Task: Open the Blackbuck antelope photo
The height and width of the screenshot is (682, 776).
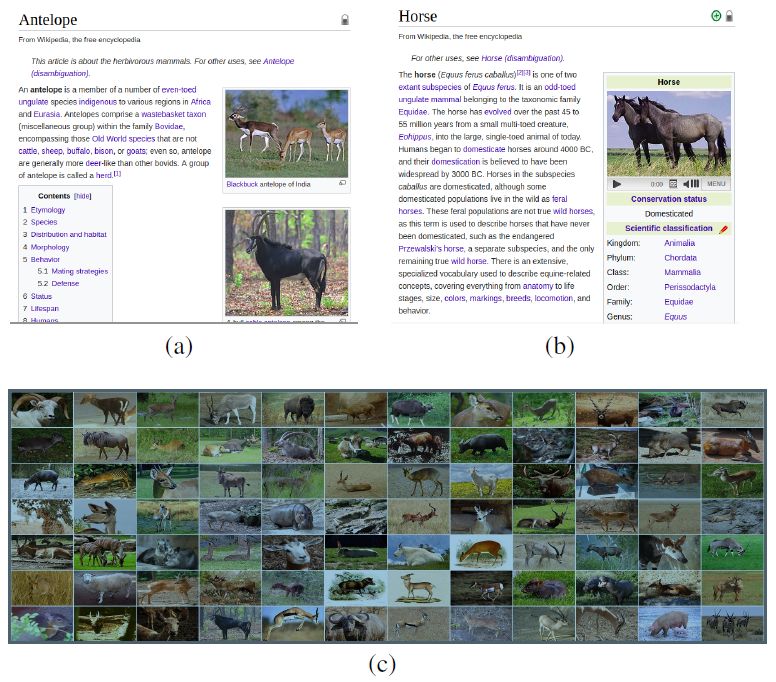Action: [287, 134]
